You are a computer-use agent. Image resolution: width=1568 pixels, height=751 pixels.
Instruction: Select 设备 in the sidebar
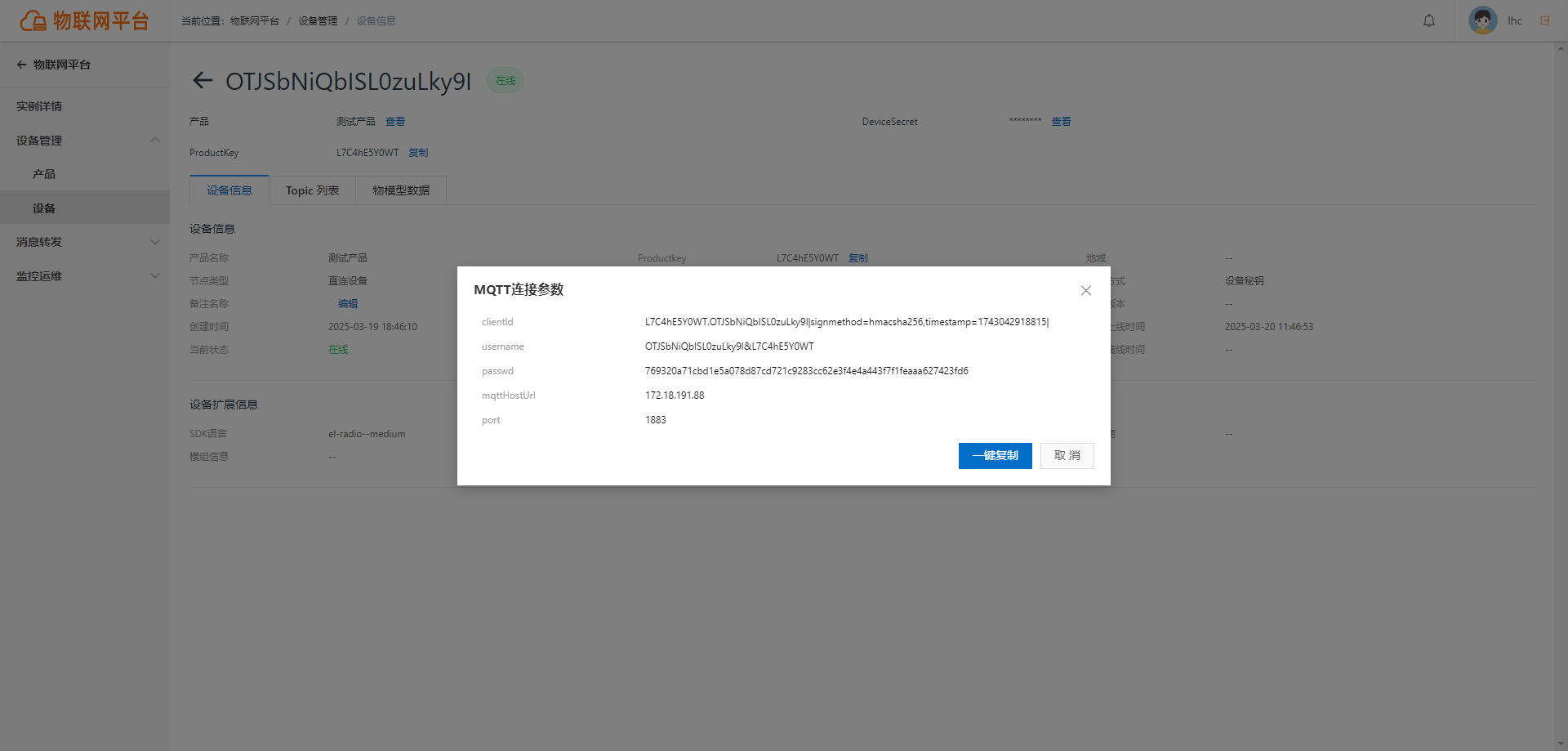[85, 208]
